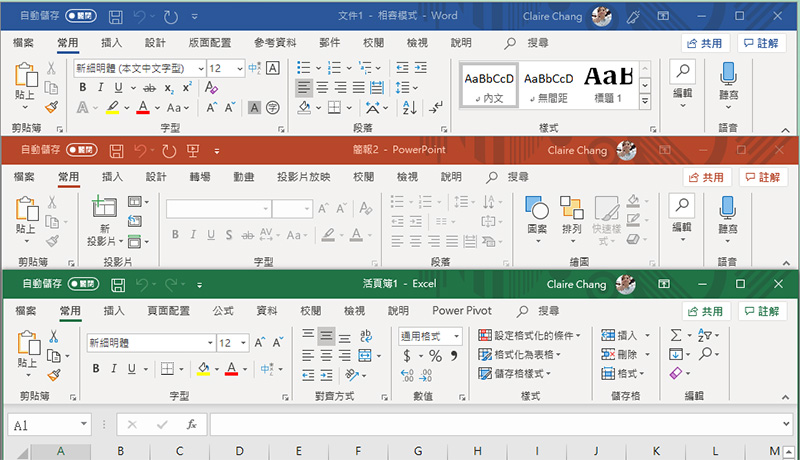Toggle AutoSave switch in PowerPoint title bar

[x=82, y=150]
